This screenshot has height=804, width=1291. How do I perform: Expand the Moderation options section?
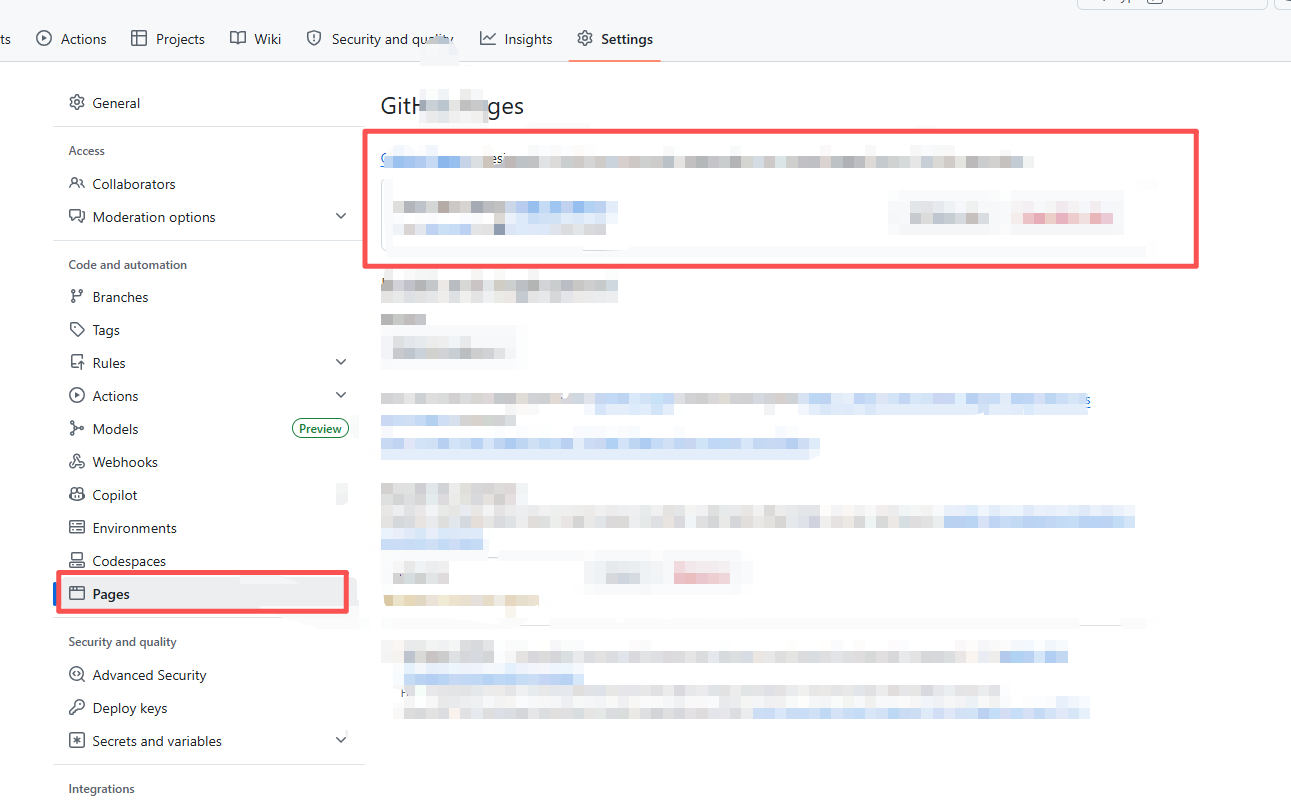[341, 217]
